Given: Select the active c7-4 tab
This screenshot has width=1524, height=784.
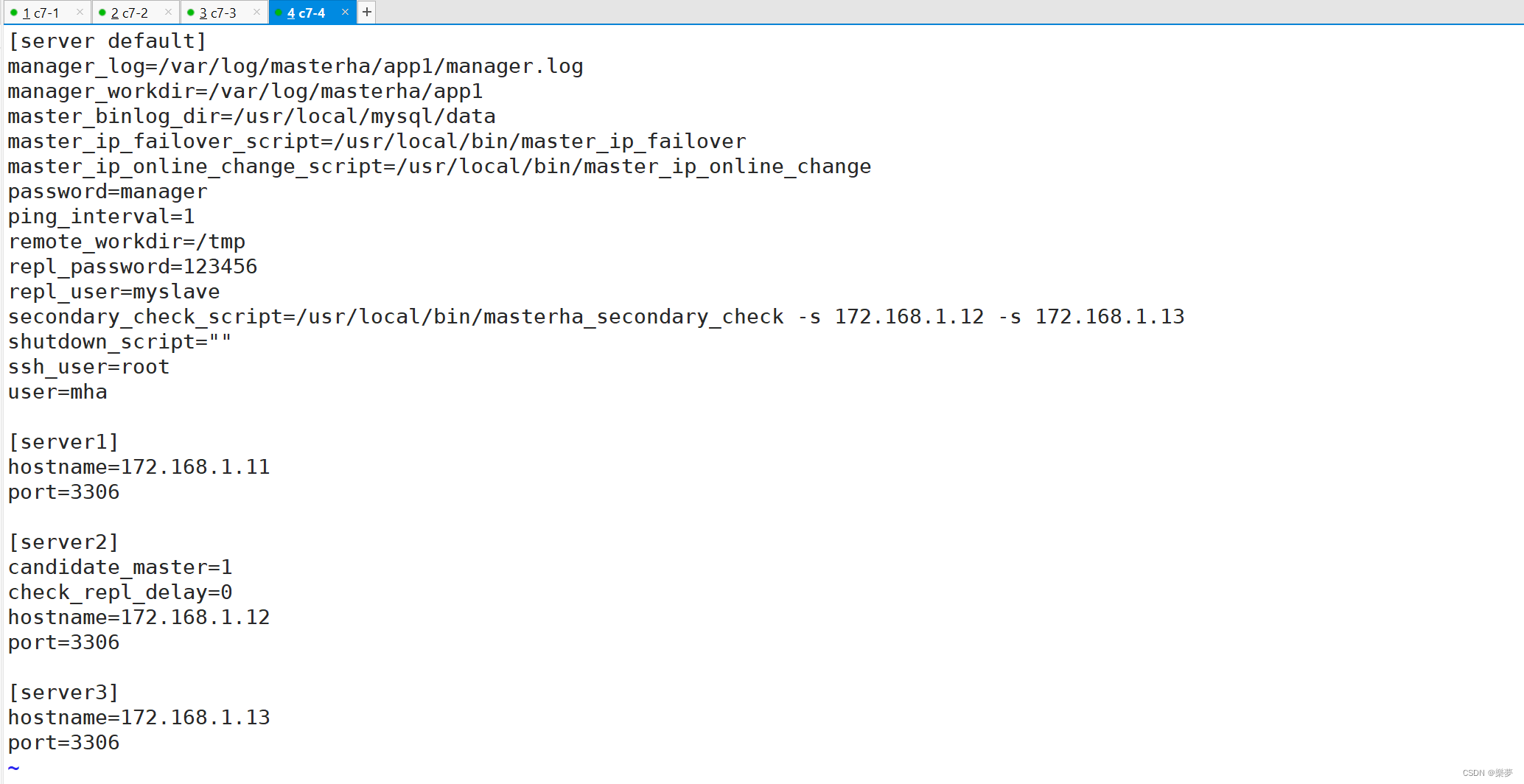Looking at the screenshot, I should coord(306,12).
